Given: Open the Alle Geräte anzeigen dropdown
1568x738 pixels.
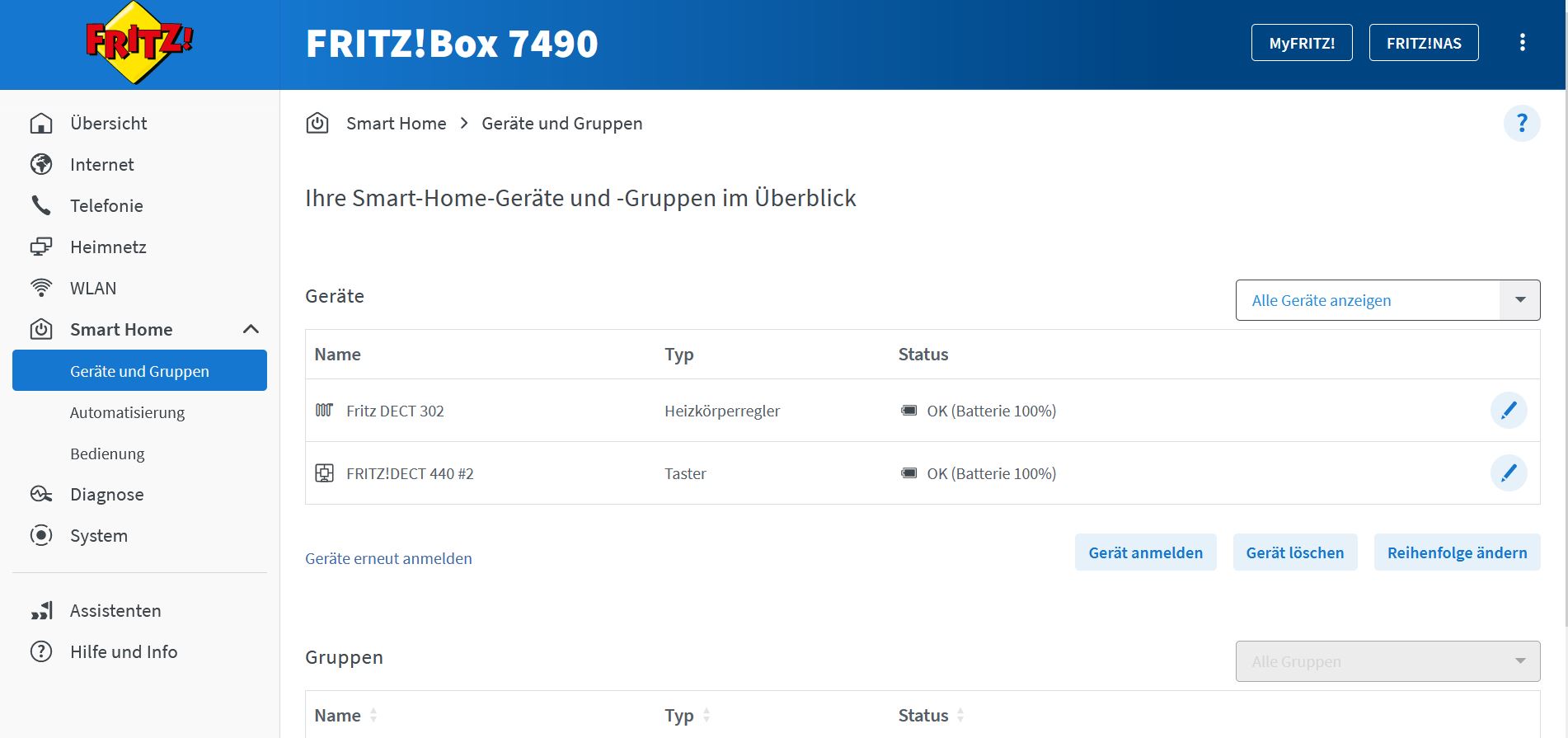Looking at the screenshot, I should (x=1387, y=300).
